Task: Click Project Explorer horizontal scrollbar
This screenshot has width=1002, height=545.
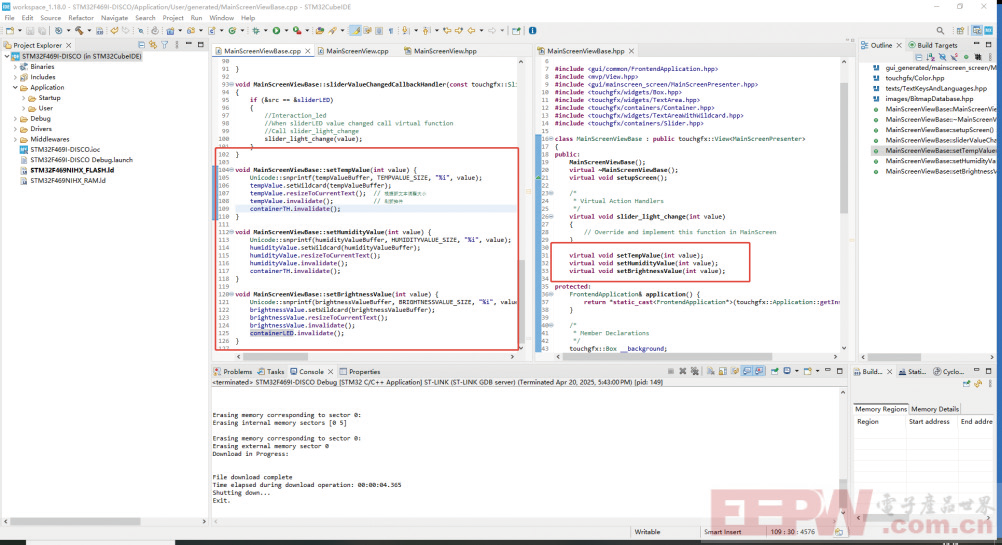Action: 76,521
